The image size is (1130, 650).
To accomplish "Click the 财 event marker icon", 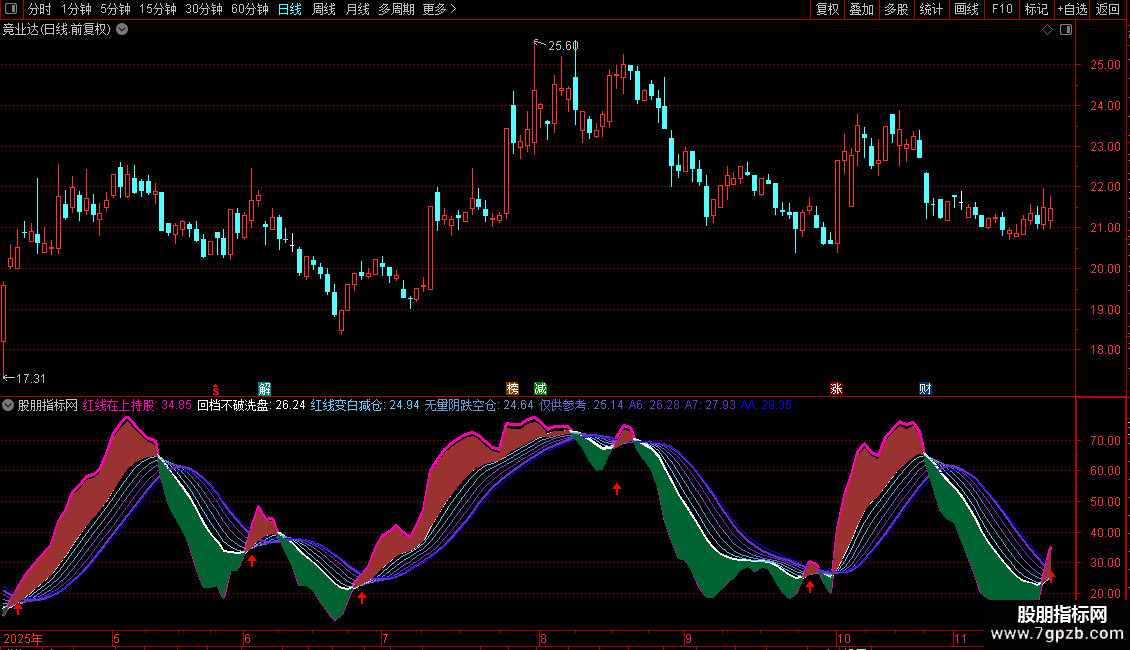I will (x=925, y=389).
